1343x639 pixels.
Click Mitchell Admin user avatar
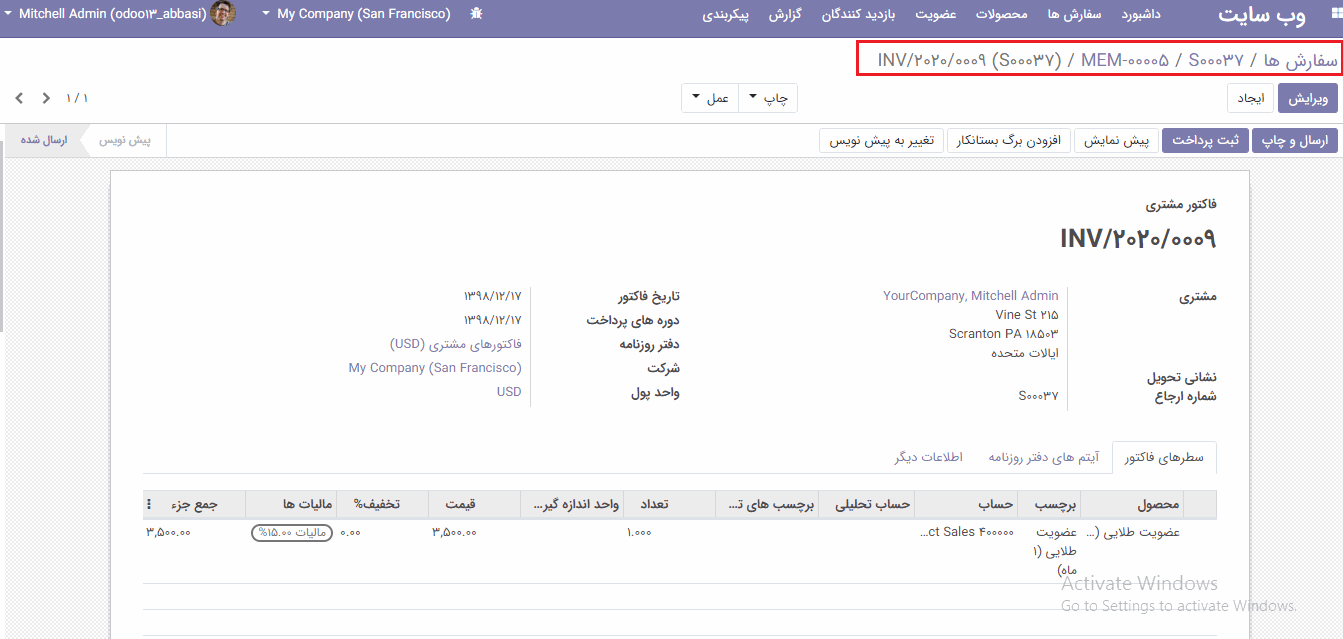tap(224, 14)
